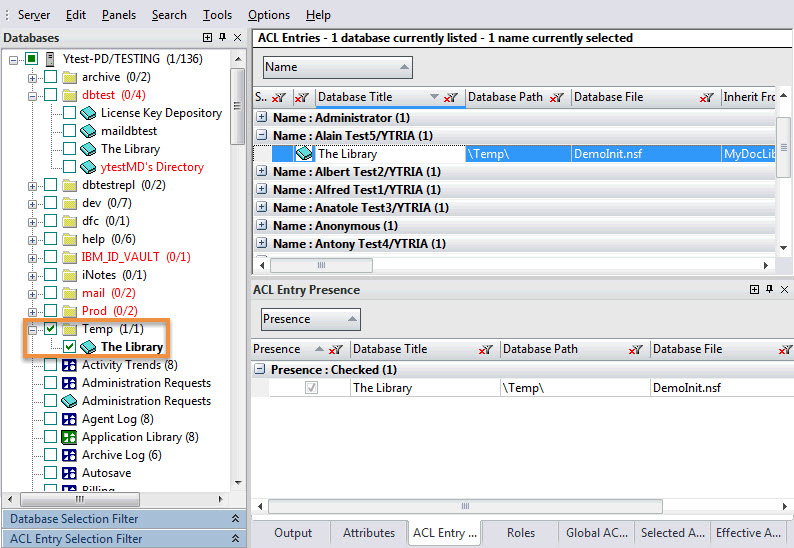Click the Application Library database icon
This screenshot has width=794, height=548.
coord(70,437)
